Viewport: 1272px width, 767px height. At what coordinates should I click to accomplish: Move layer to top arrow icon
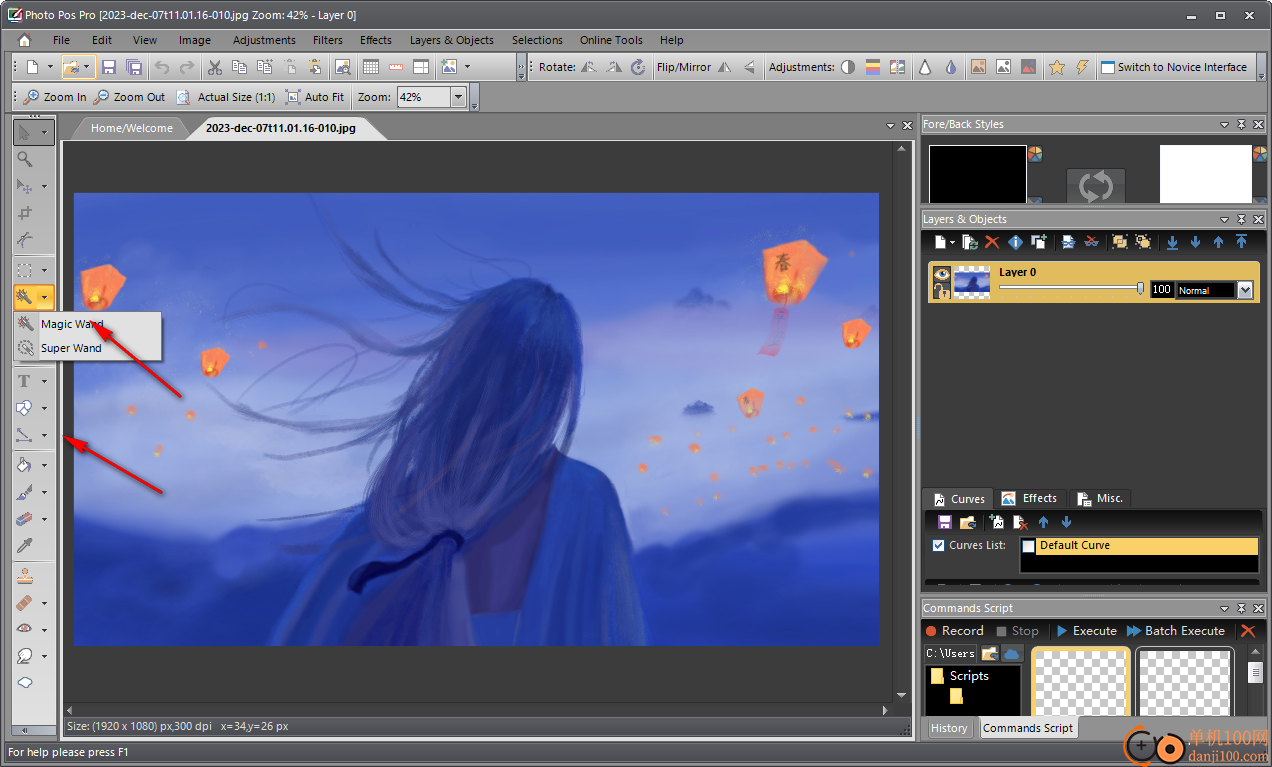(1241, 242)
